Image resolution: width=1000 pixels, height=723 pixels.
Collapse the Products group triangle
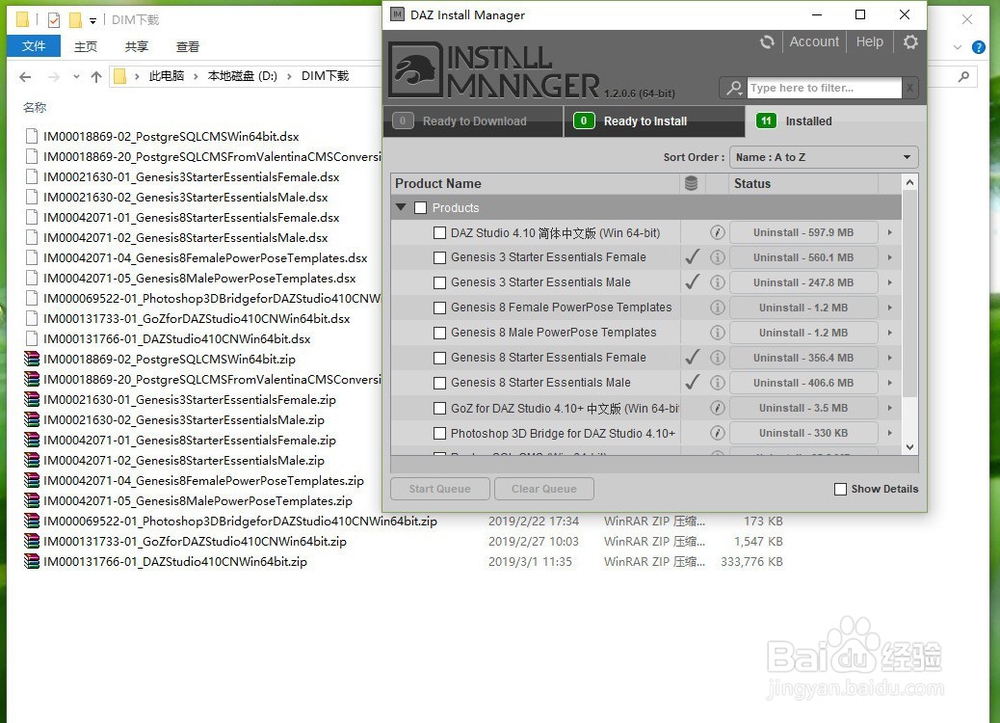pyautogui.click(x=401, y=207)
